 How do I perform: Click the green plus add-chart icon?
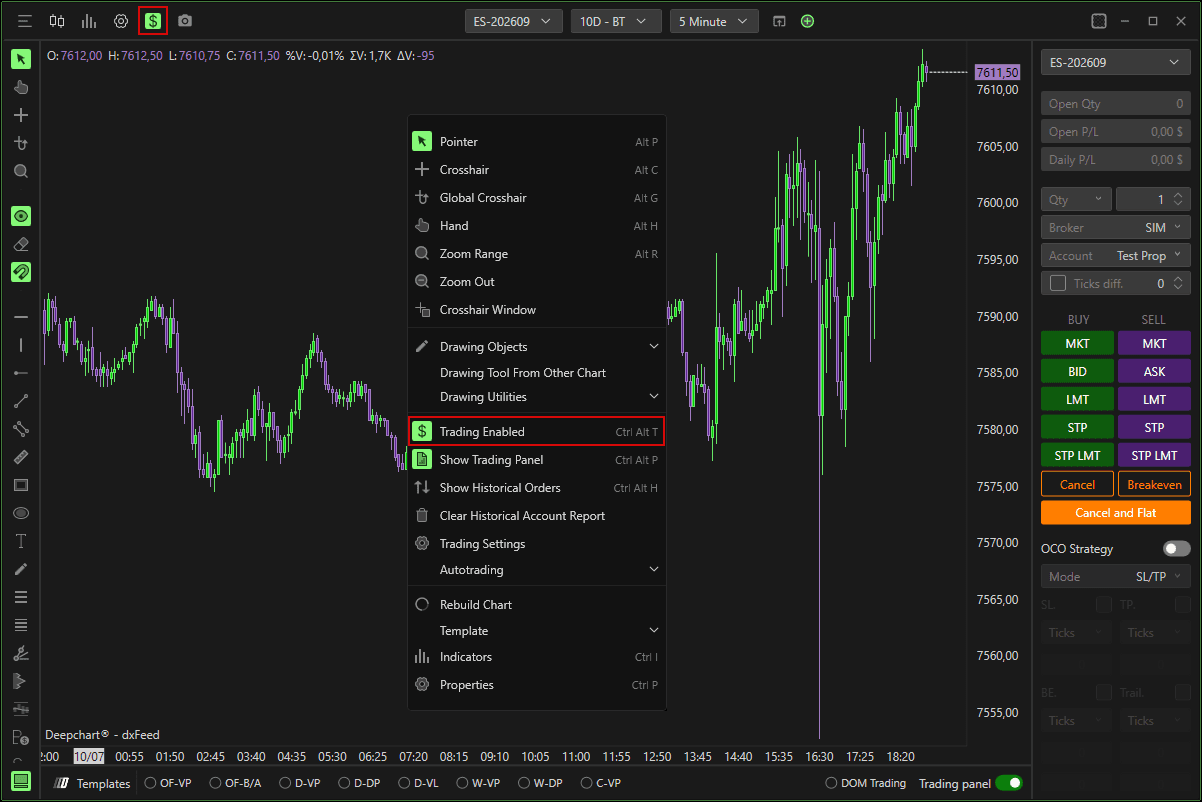point(808,21)
